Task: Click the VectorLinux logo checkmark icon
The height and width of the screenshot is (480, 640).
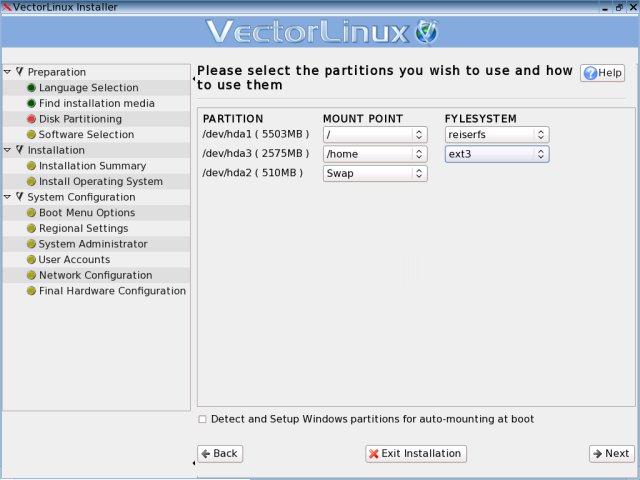Action: pos(427,32)
